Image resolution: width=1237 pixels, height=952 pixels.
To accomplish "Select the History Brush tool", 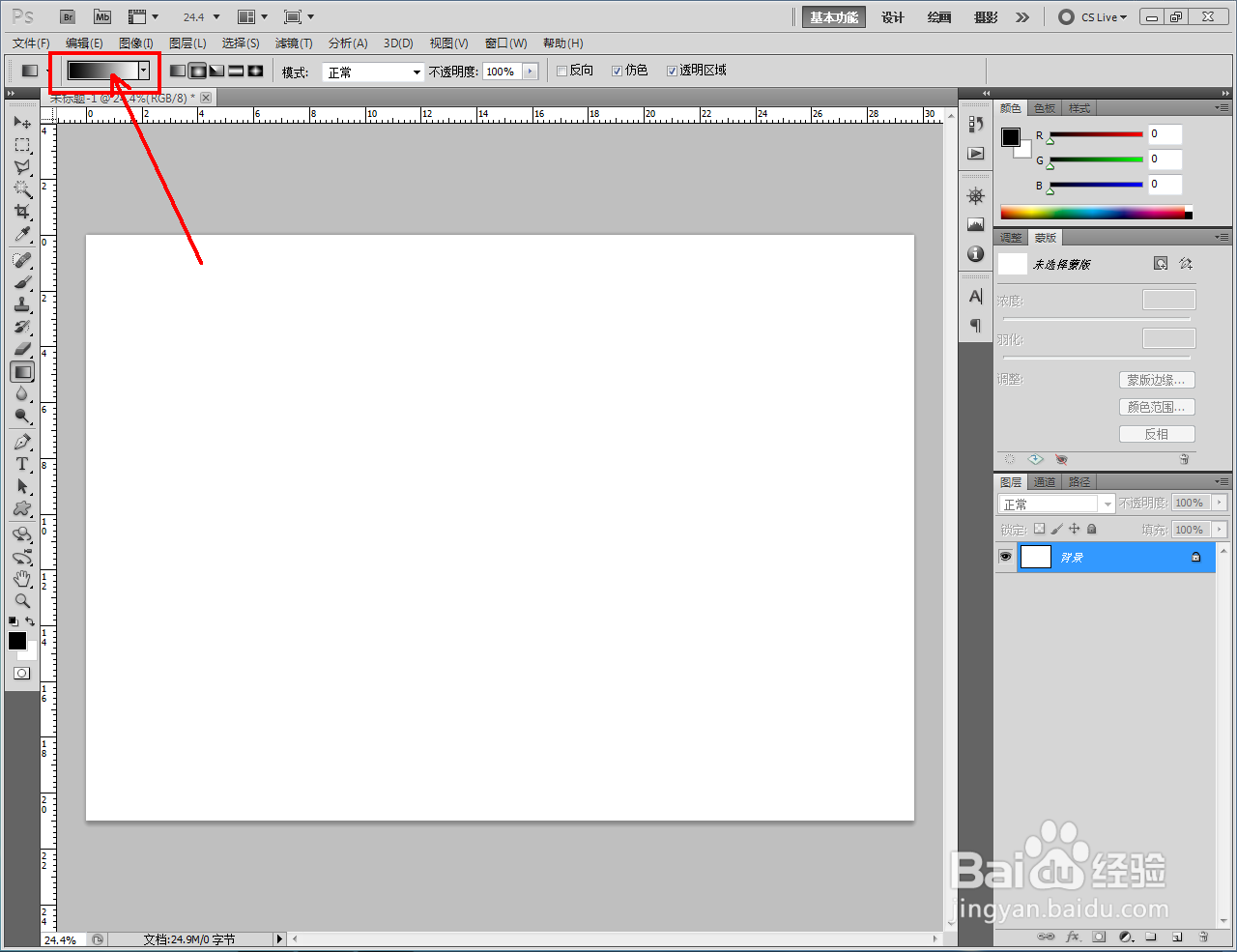I will tap(22, 327).
